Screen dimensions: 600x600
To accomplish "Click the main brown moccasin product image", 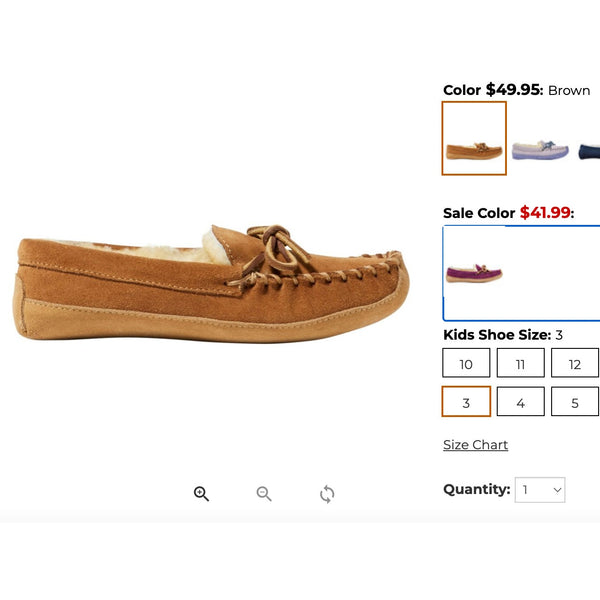I will [x=211, y=284].
